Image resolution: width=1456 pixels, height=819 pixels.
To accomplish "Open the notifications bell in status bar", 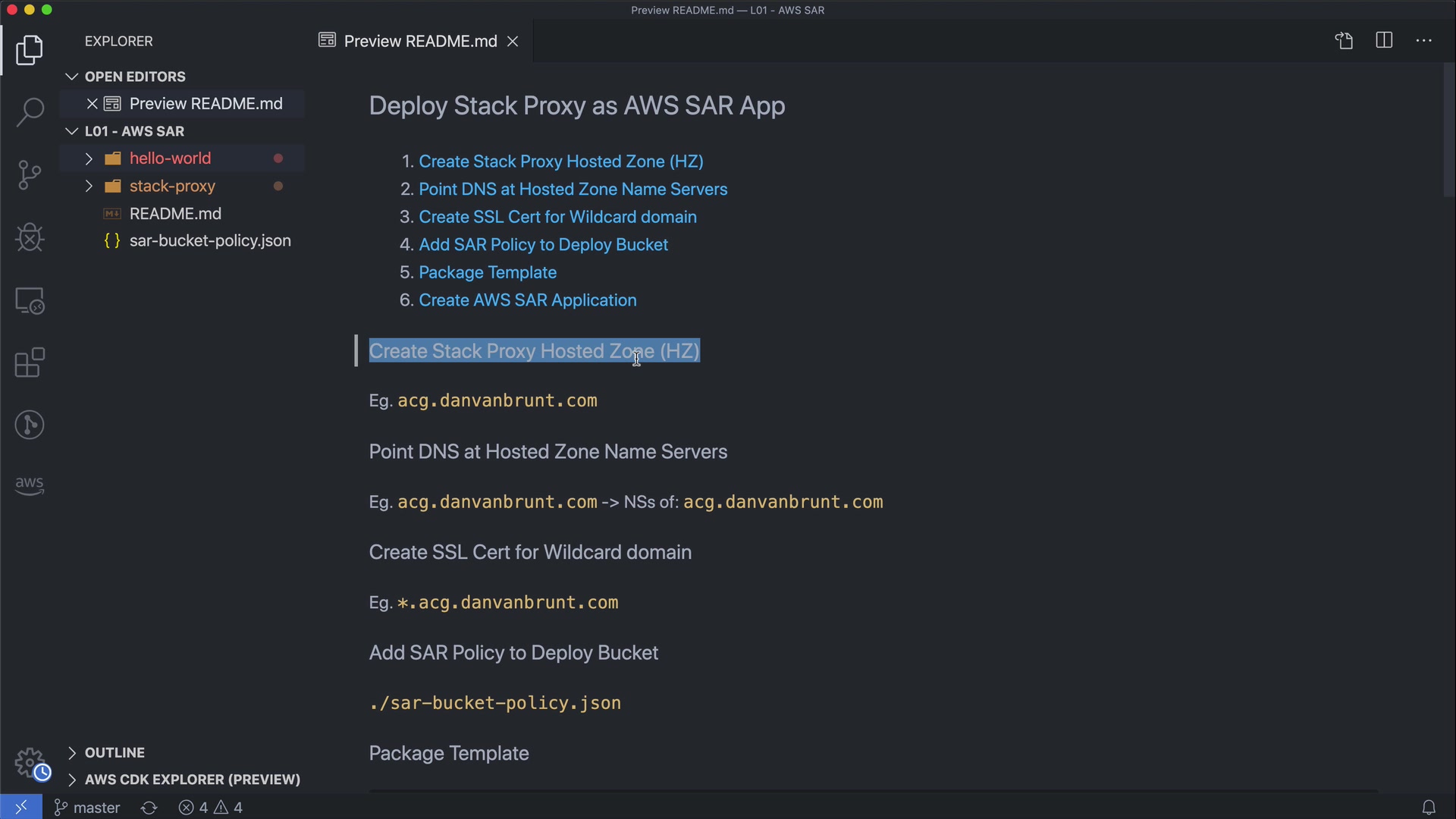I will [1429, 808].
